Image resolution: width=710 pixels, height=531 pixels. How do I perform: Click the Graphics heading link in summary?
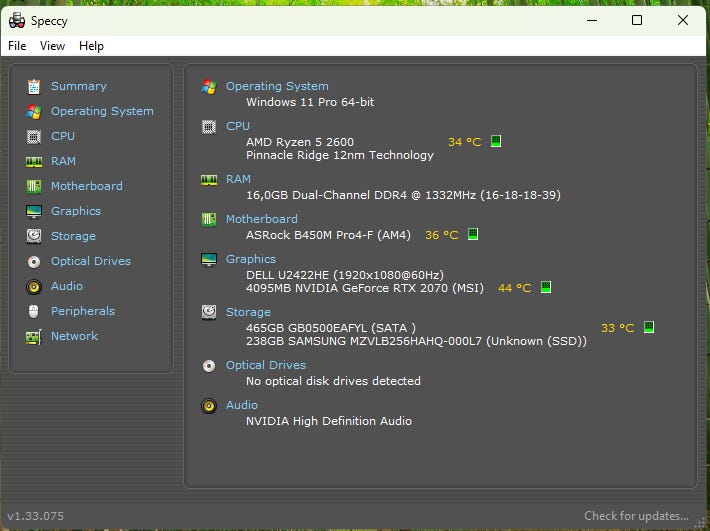coord(251,259)
